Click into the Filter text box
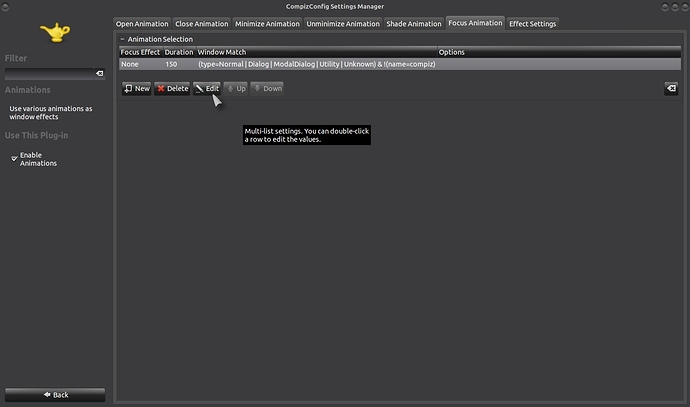 point(50,73)
